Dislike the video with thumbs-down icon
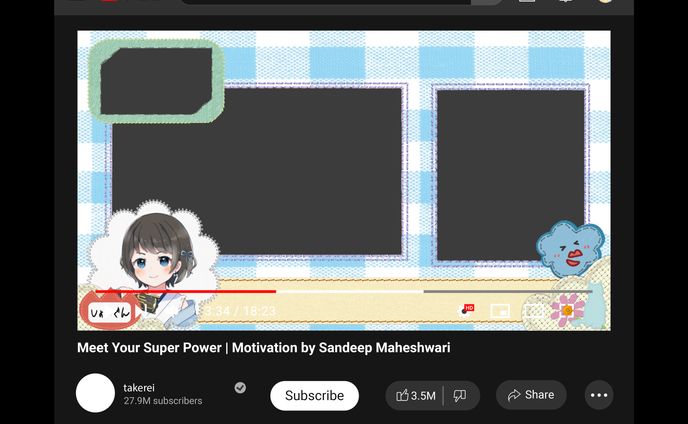The width and height of the screenshot is (688, 424). coord(460,395)
